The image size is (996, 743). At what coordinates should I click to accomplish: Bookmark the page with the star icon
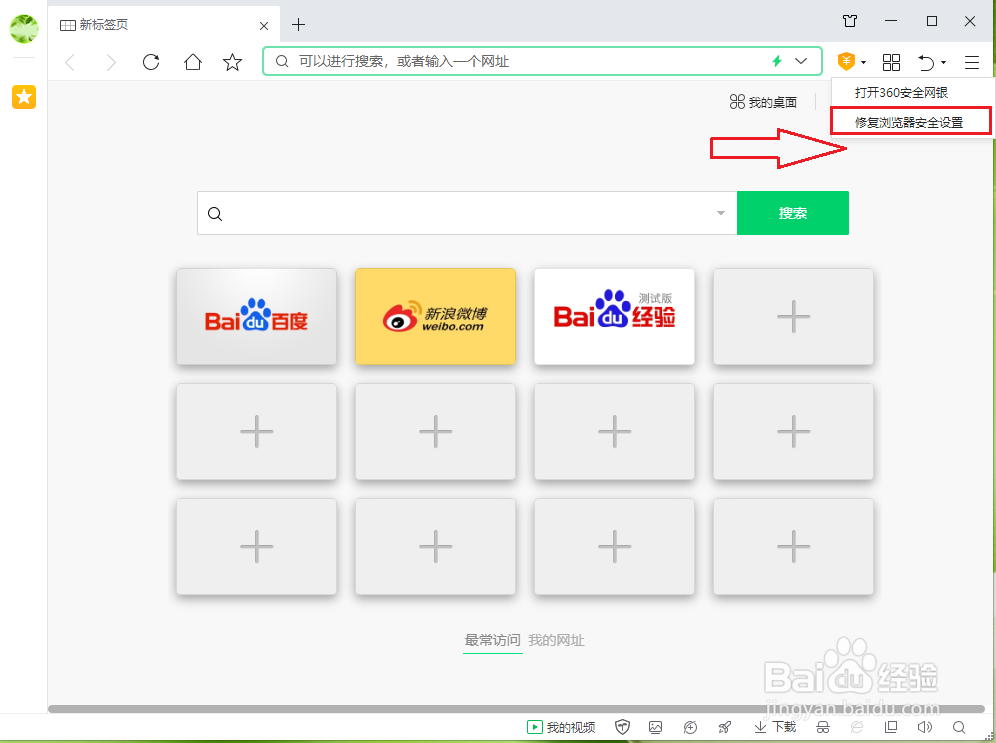click(x=232, y=62)
